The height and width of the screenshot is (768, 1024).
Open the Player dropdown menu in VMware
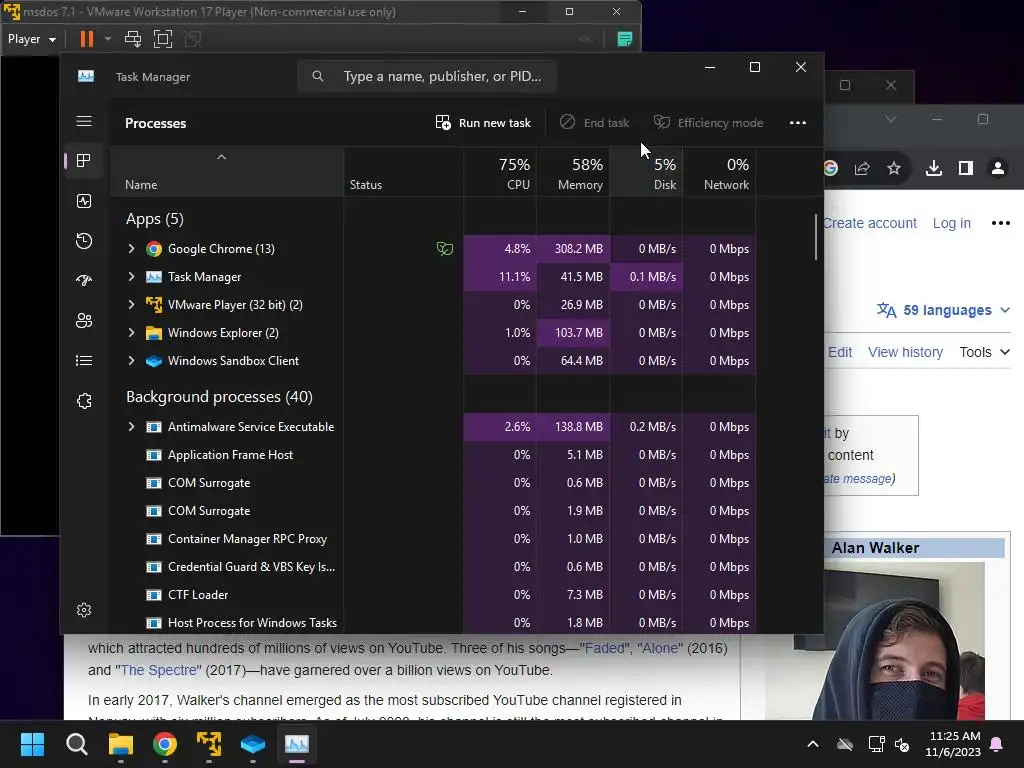(x=31, y=39)
